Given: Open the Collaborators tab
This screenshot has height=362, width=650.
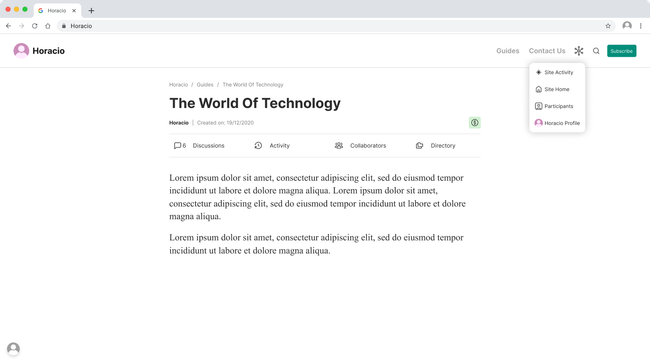Looking at the screenshot, I should 368,146.
